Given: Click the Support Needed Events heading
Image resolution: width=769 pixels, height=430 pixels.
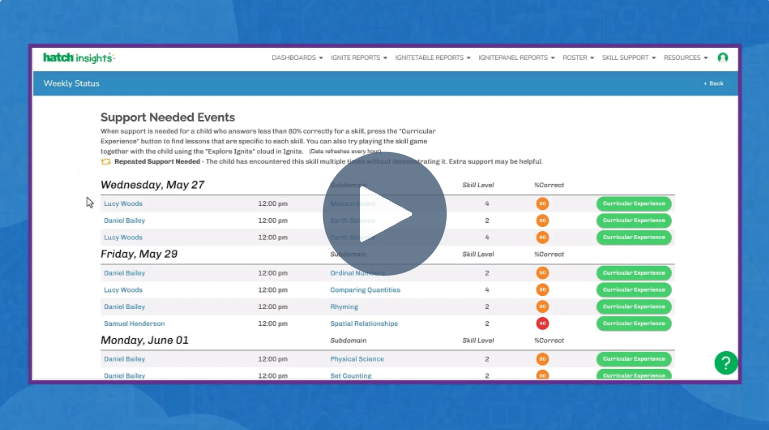Looking at the screenshot, I should 168,117.
